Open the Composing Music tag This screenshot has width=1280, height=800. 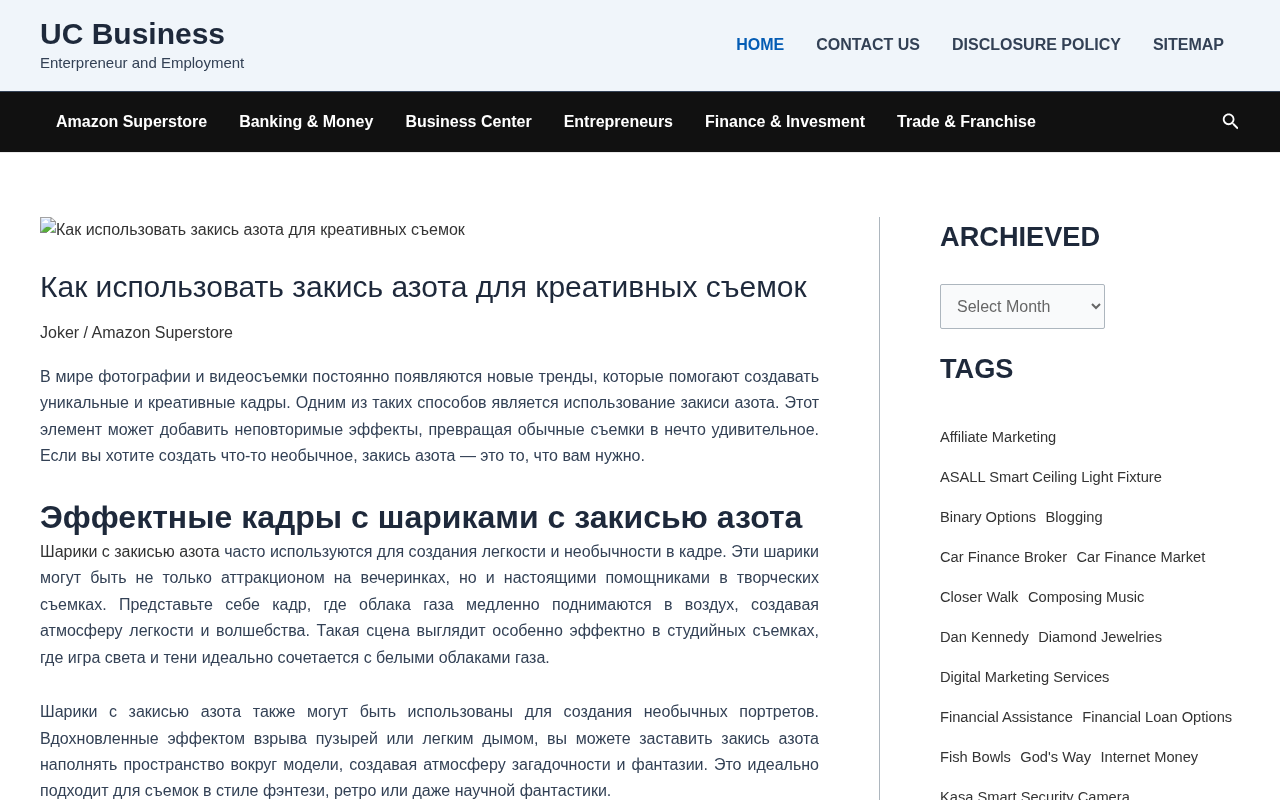1086,597
